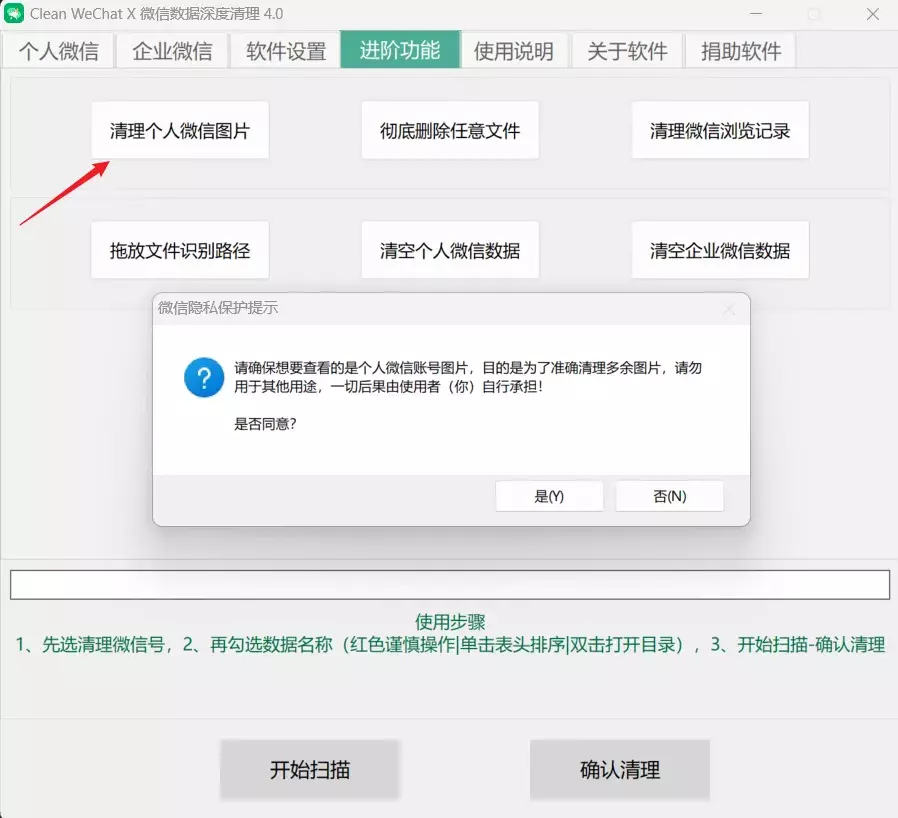Go to the 关于软件 tab
Image resolution: width=898 pixels, height=818 pixels.
pyautogui.click(x=627, y=51)
